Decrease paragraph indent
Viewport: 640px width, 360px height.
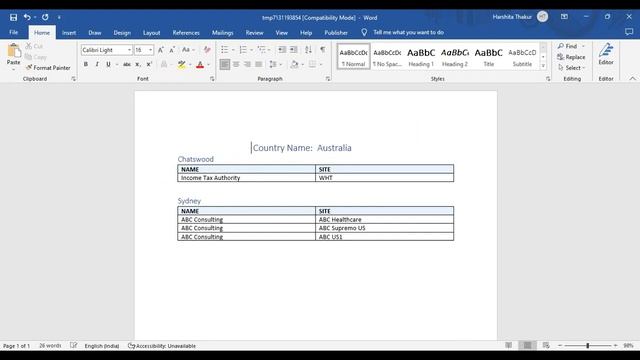[x=282, y=50]
